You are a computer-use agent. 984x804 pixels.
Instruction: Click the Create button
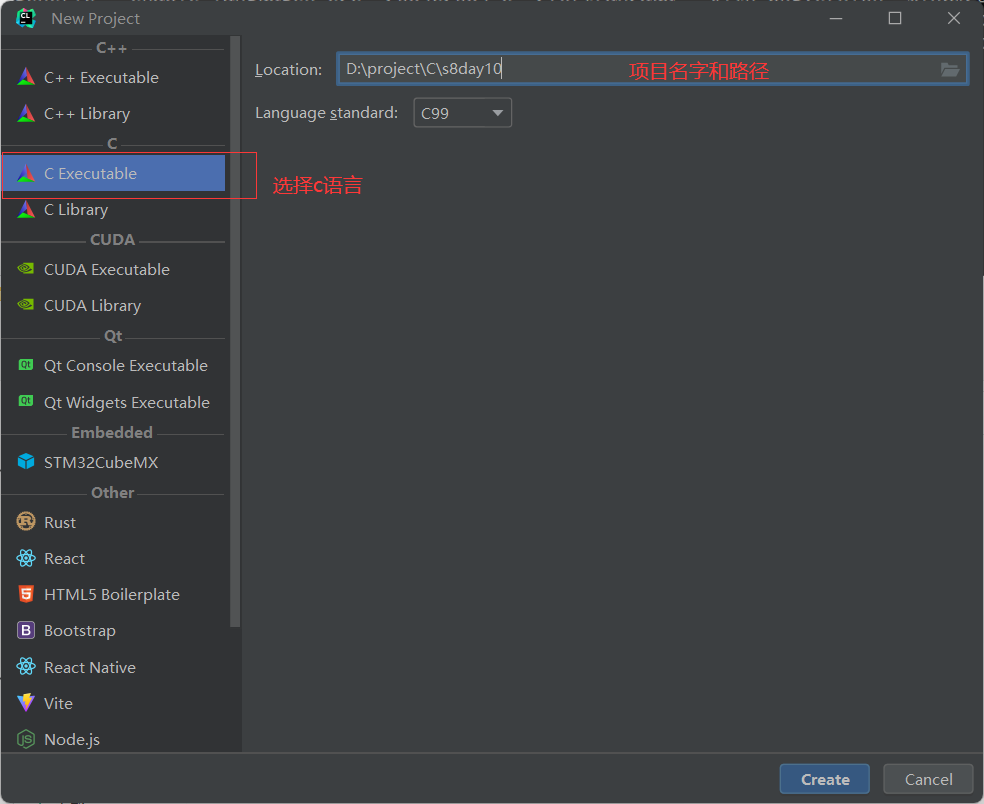pyautogui.click(x=825, y=779)
